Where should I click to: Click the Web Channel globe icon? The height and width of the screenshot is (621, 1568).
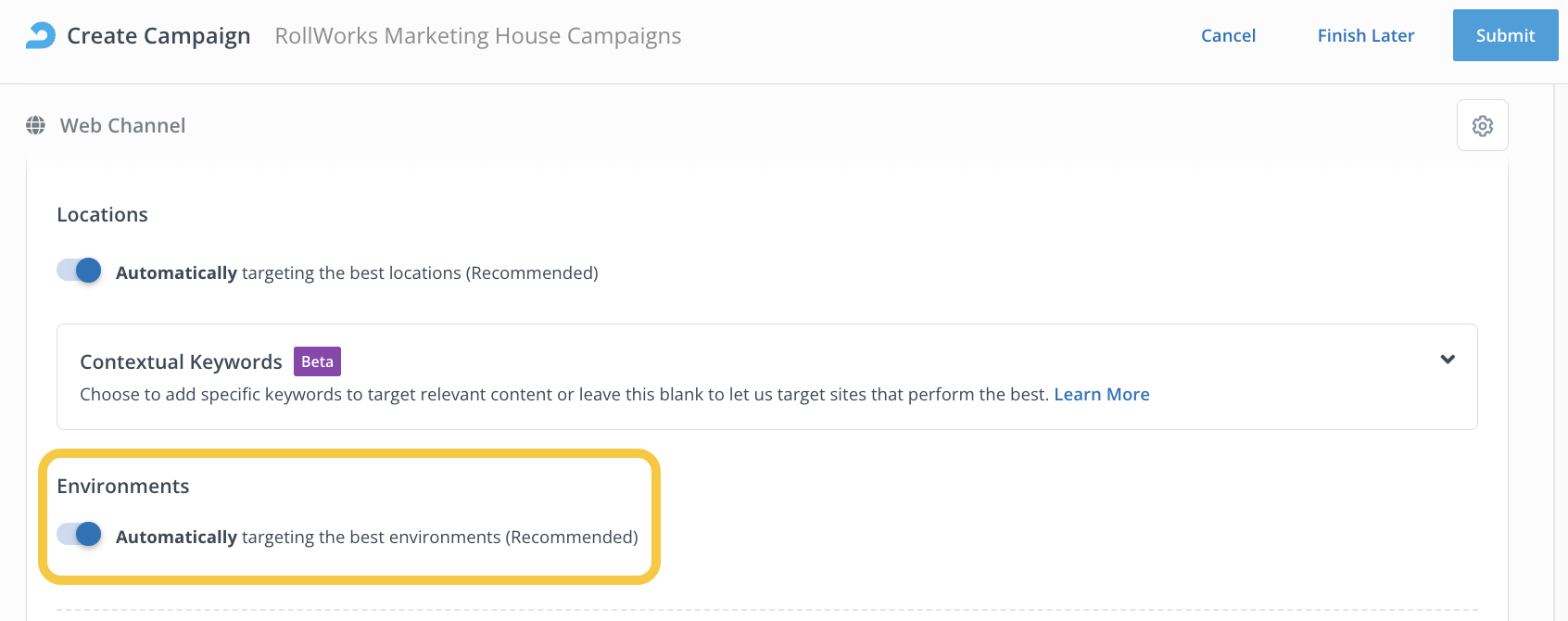coord(36,125)
